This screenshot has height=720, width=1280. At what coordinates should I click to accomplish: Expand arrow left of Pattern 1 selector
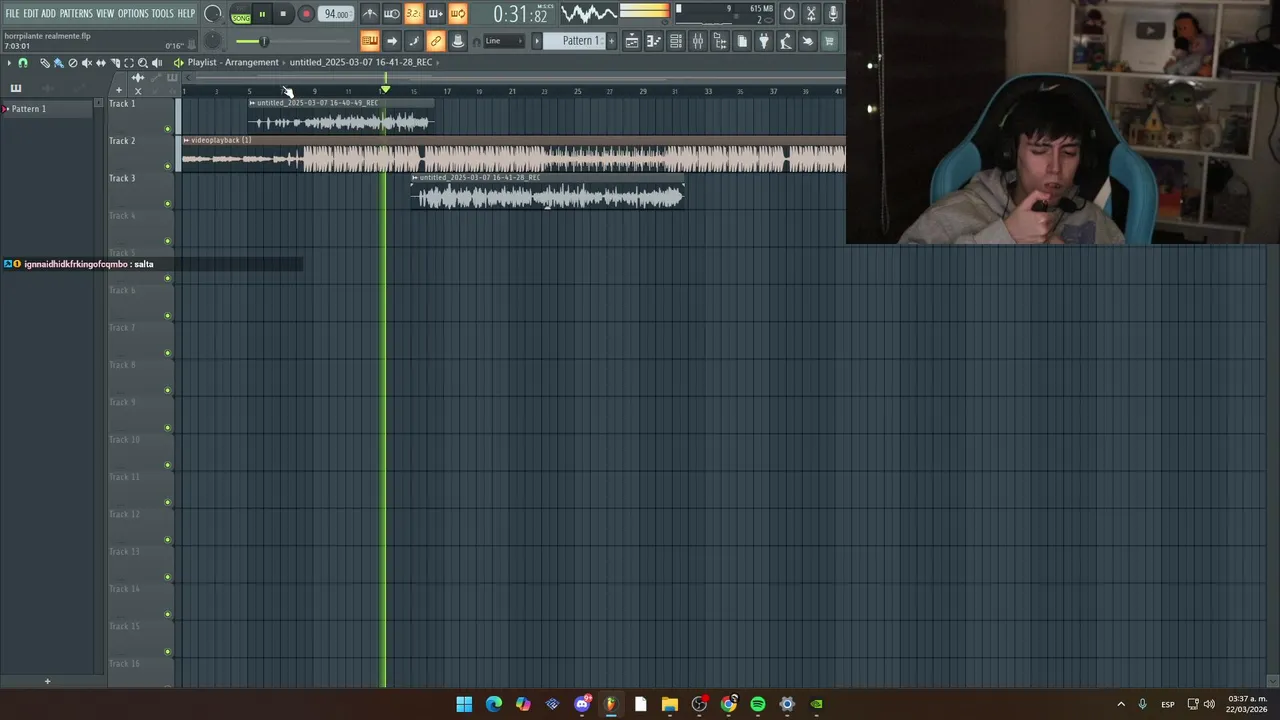point(536,41)
